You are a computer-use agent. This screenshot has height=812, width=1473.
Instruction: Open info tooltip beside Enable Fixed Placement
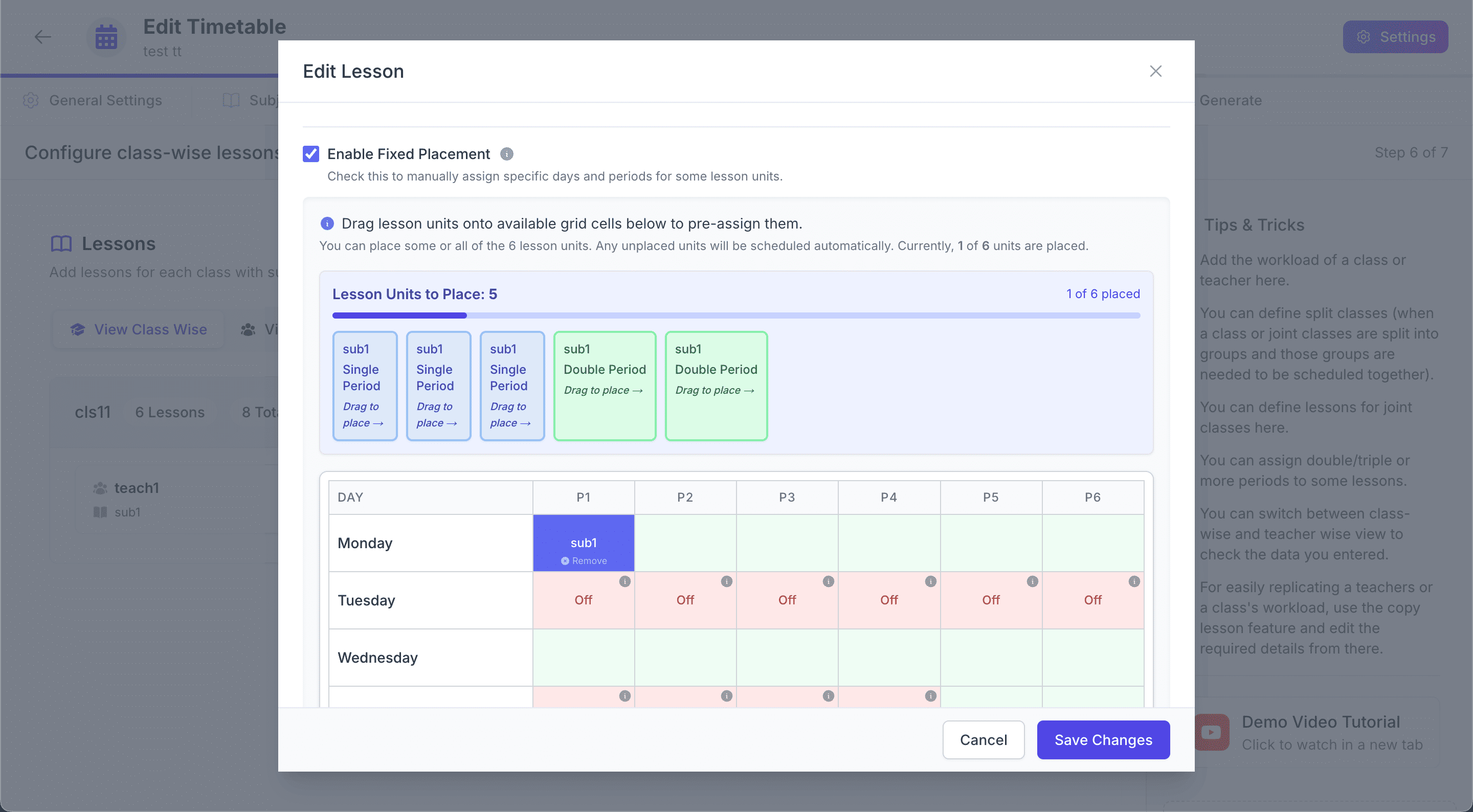pos(507,154)
